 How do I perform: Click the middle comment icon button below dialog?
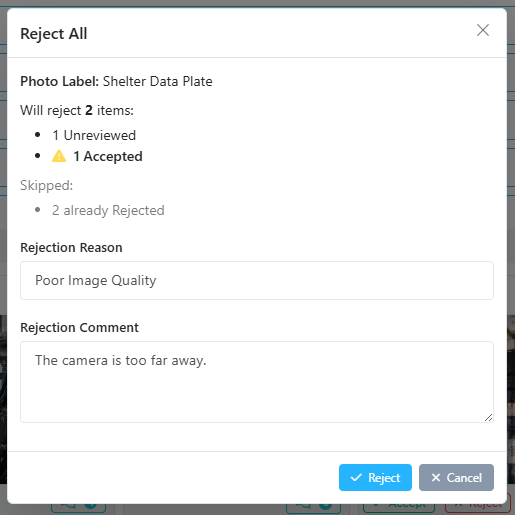(313, 507)
